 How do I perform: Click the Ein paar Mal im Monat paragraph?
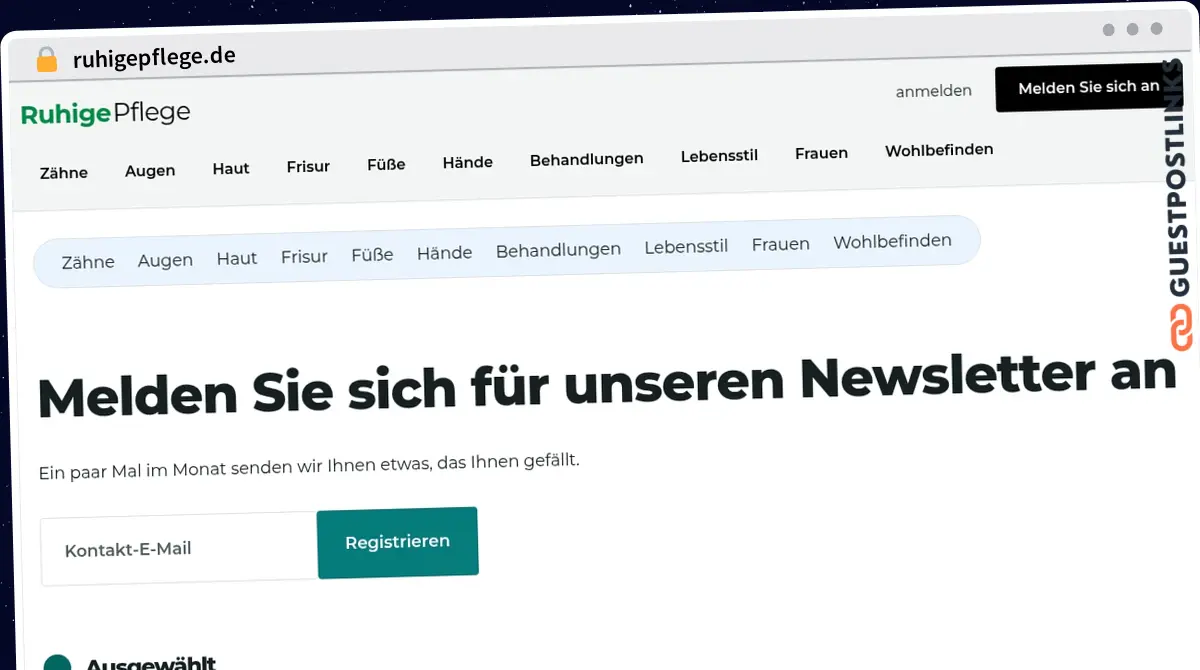[309, 467]
